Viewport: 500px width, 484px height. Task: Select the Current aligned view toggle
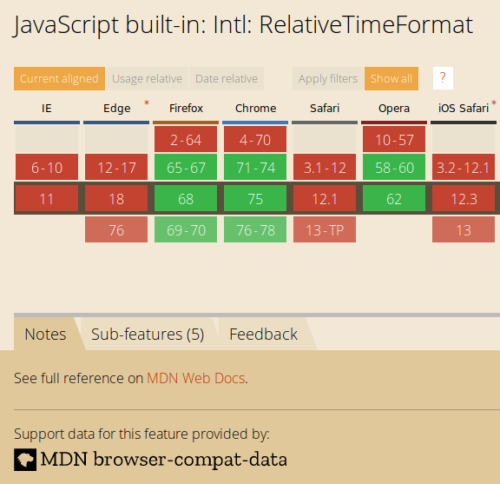pos(59,79)
